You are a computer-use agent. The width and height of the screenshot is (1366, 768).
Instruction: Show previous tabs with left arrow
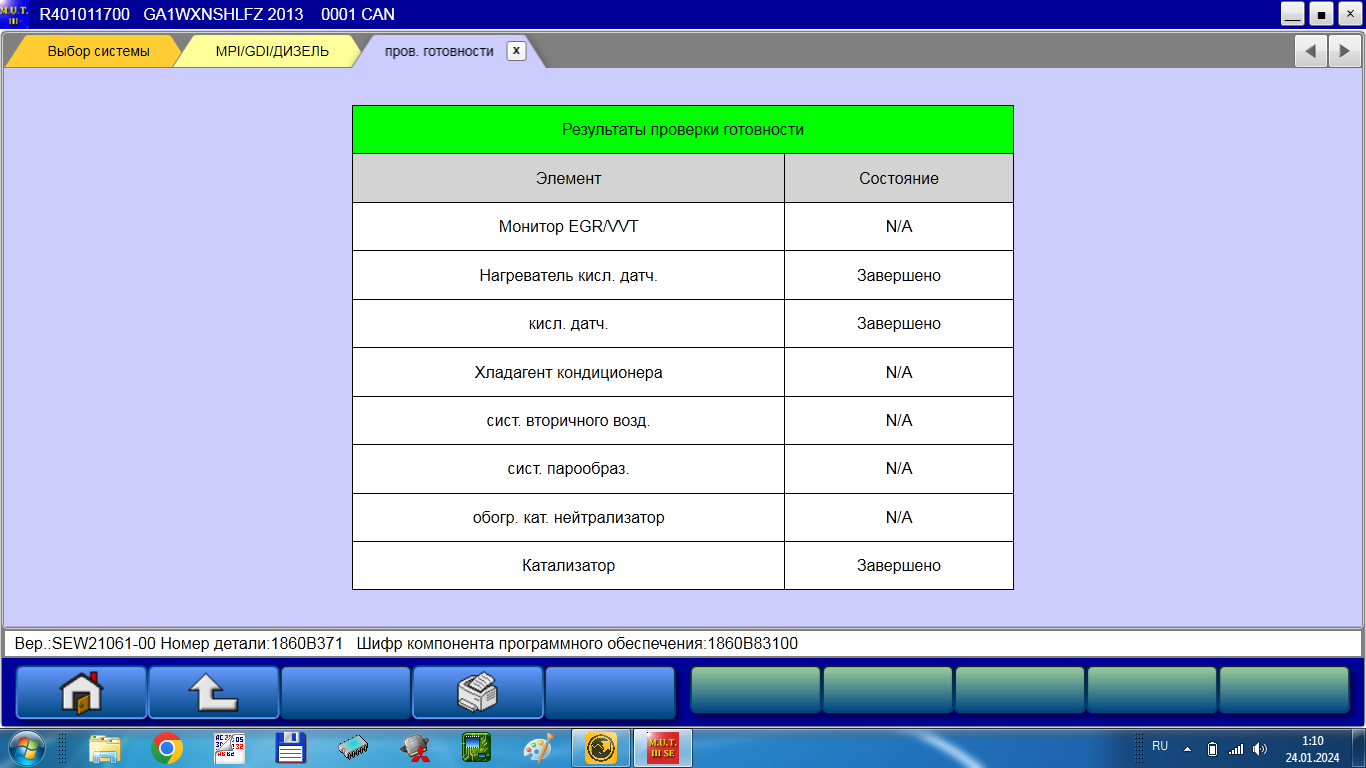pos(1310,51)
